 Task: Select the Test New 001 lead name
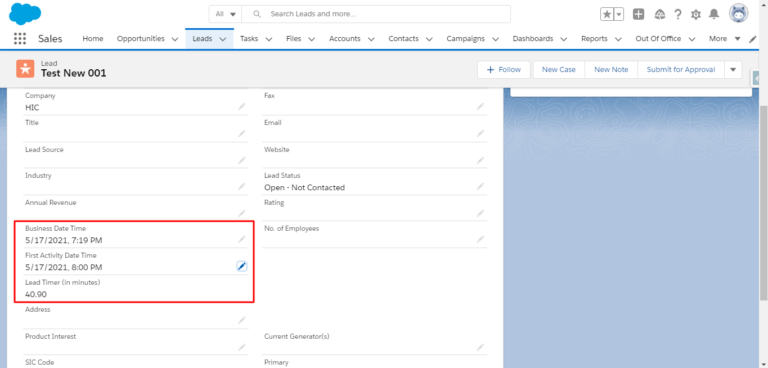coord(73,74)
